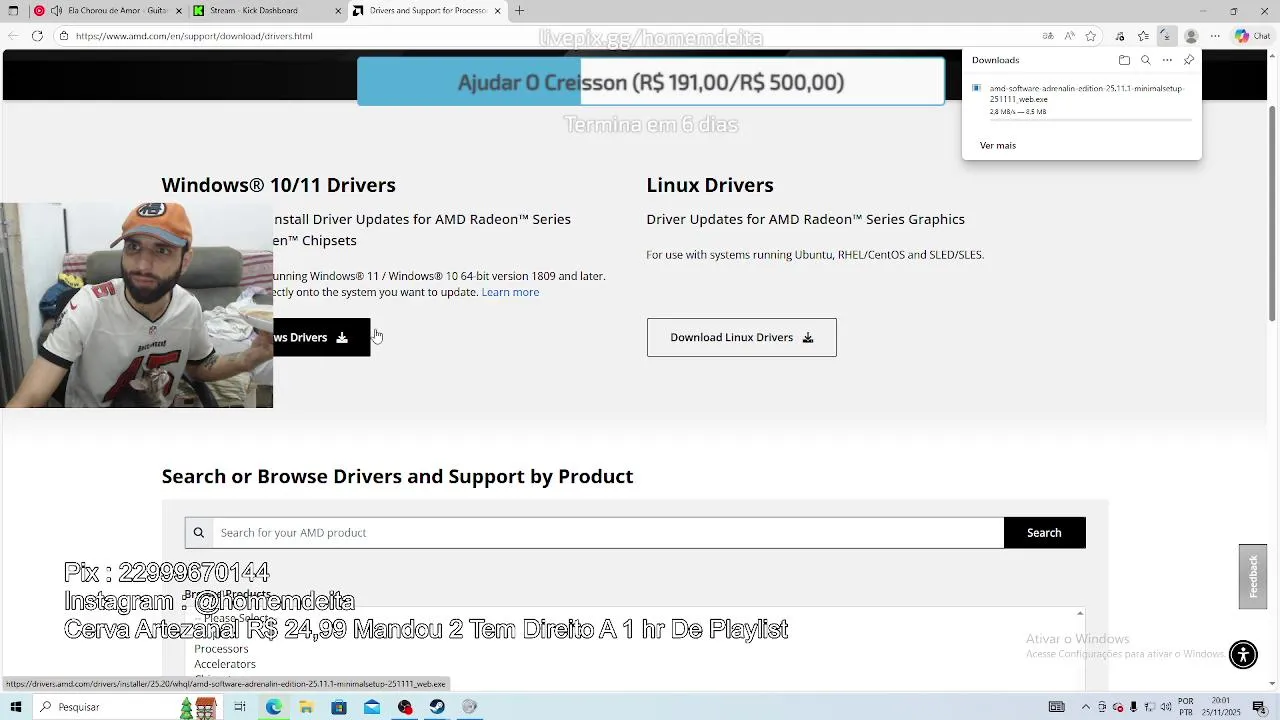Viewport: 1280px width, 720px height.
Task: Open the notification center icon
Action: 1259,707
